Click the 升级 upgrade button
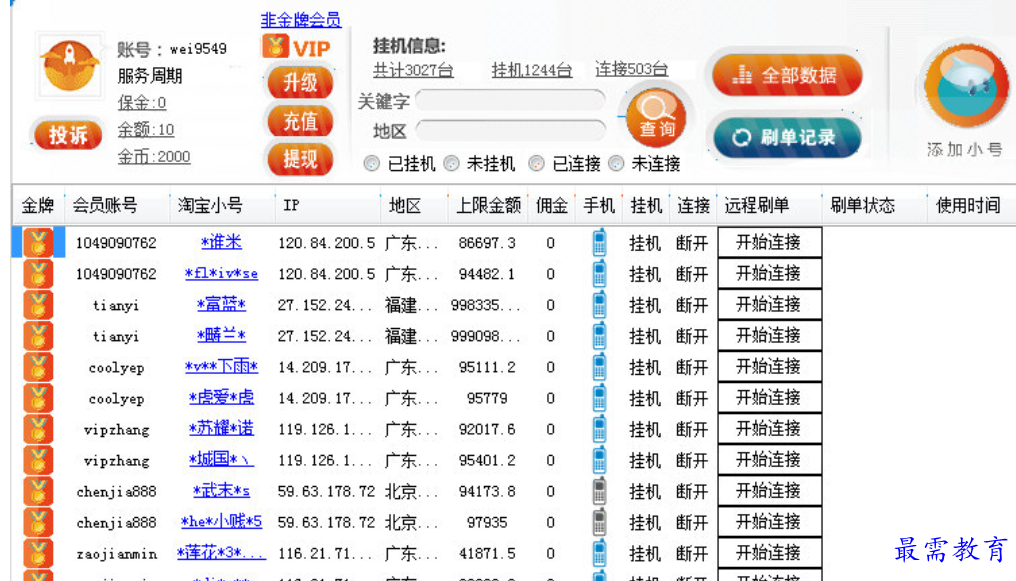 click(x=300, y=83)
